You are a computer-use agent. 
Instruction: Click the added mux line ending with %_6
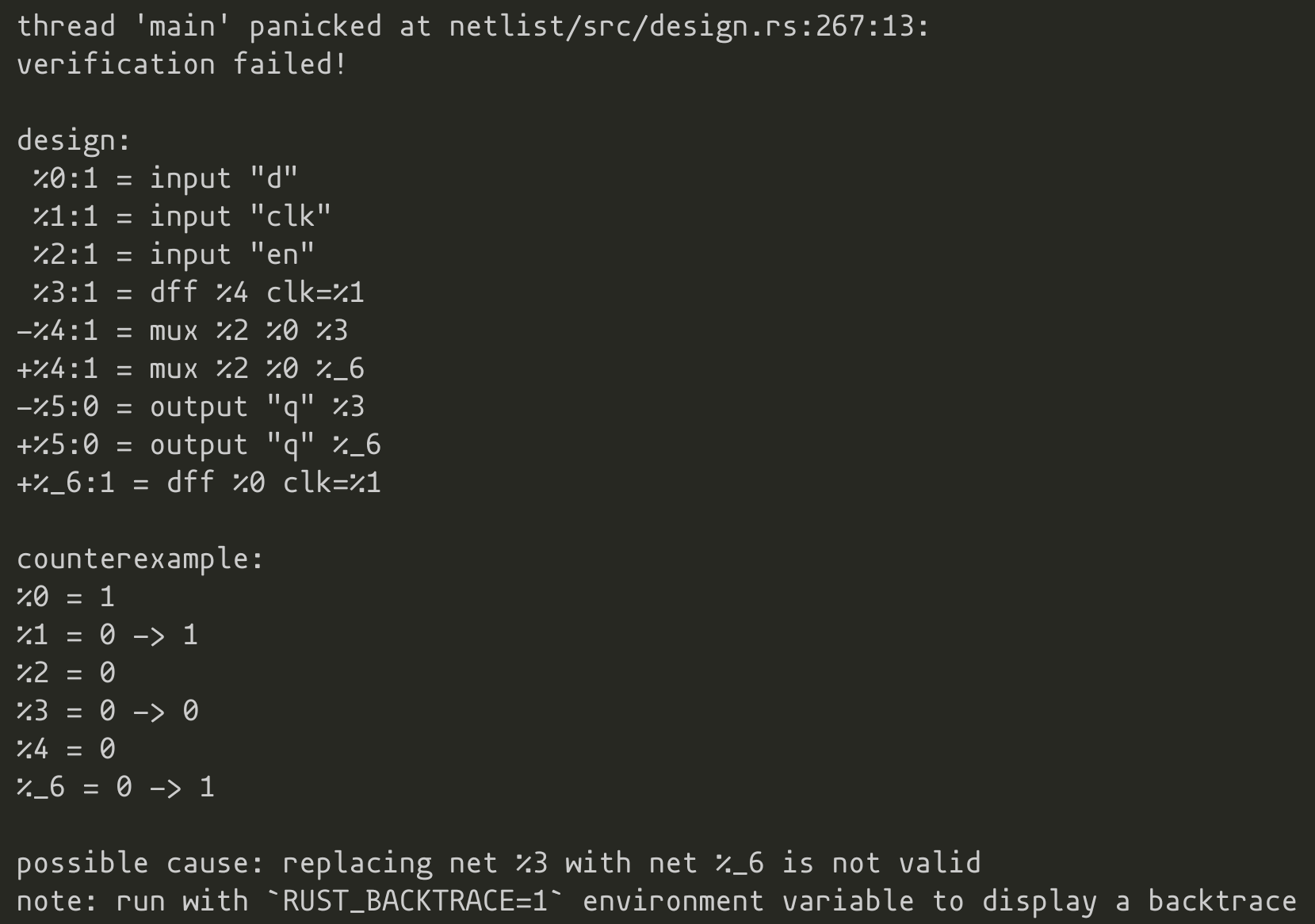[x=190, y=368]
